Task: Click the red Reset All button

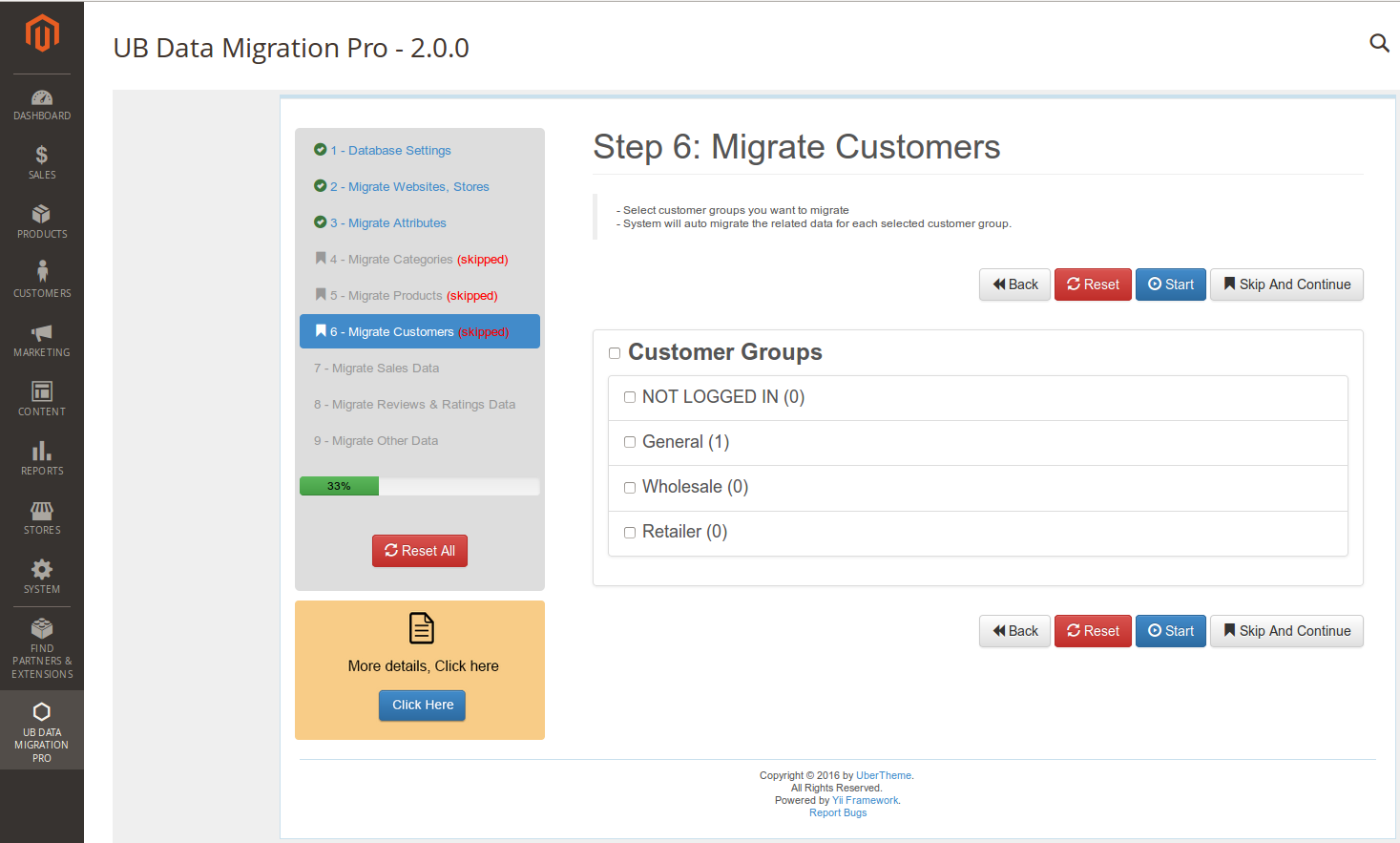Action: [420, 551]
